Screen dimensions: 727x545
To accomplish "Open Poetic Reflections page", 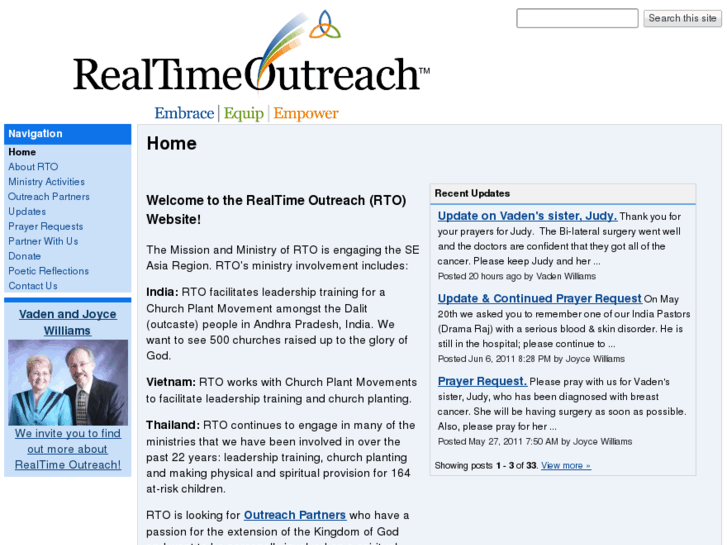I will tap(48, 271).
